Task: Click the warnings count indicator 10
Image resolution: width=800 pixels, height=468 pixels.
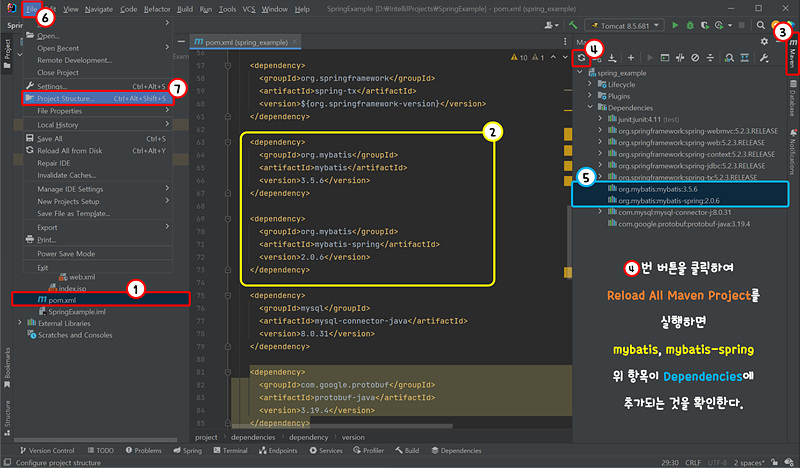Action: point(519,58)
